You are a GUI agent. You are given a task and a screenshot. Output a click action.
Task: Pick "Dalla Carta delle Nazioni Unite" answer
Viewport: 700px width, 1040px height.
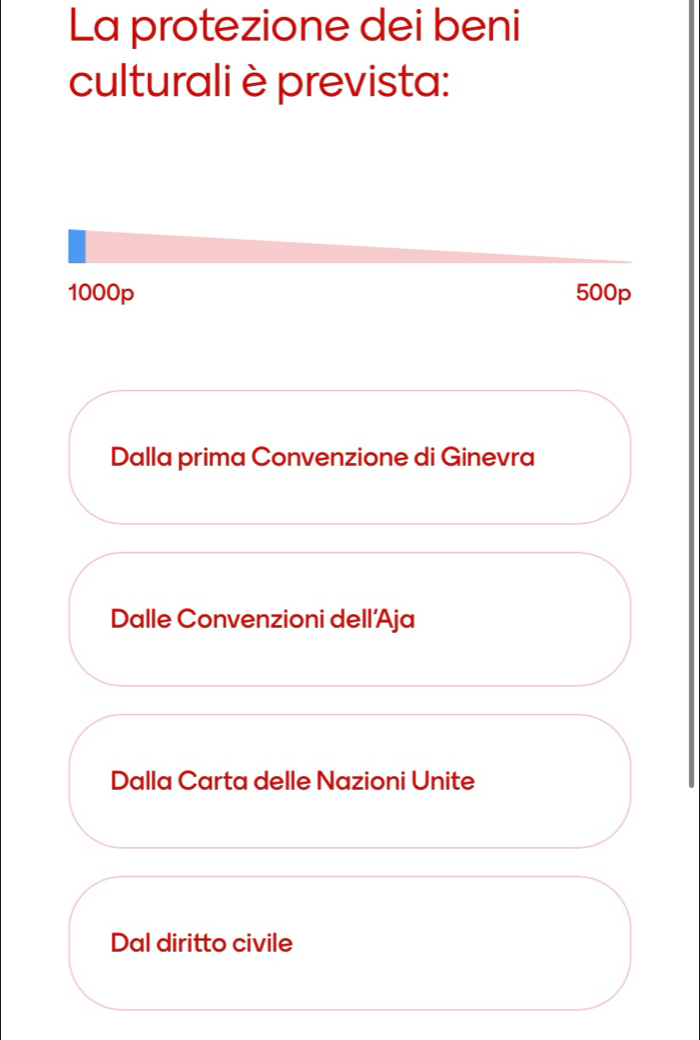350,781
